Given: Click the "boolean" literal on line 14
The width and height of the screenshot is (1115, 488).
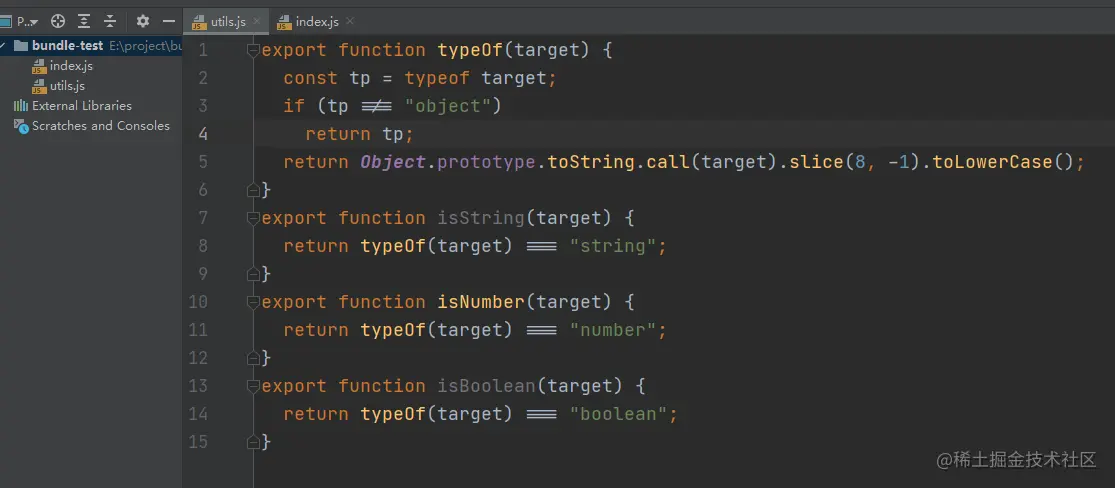Looking at the screenshot, I should click(618, 414).
